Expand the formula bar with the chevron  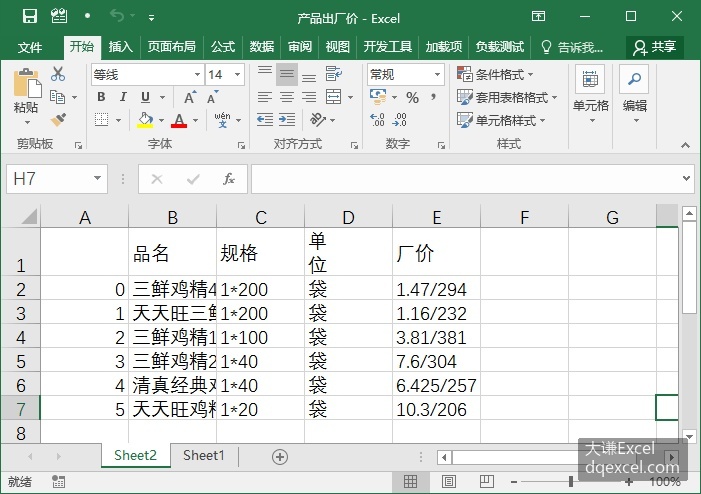pos(686,178)
